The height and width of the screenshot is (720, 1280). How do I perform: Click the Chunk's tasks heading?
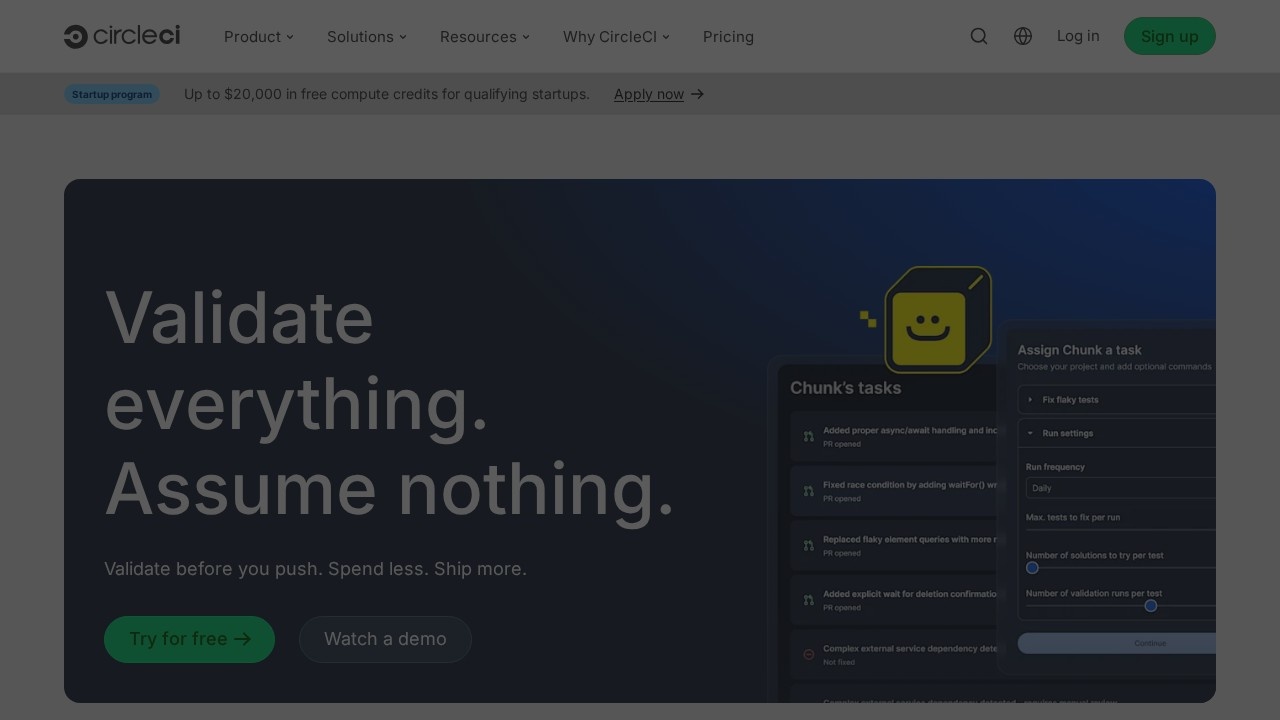pos(846,388)
